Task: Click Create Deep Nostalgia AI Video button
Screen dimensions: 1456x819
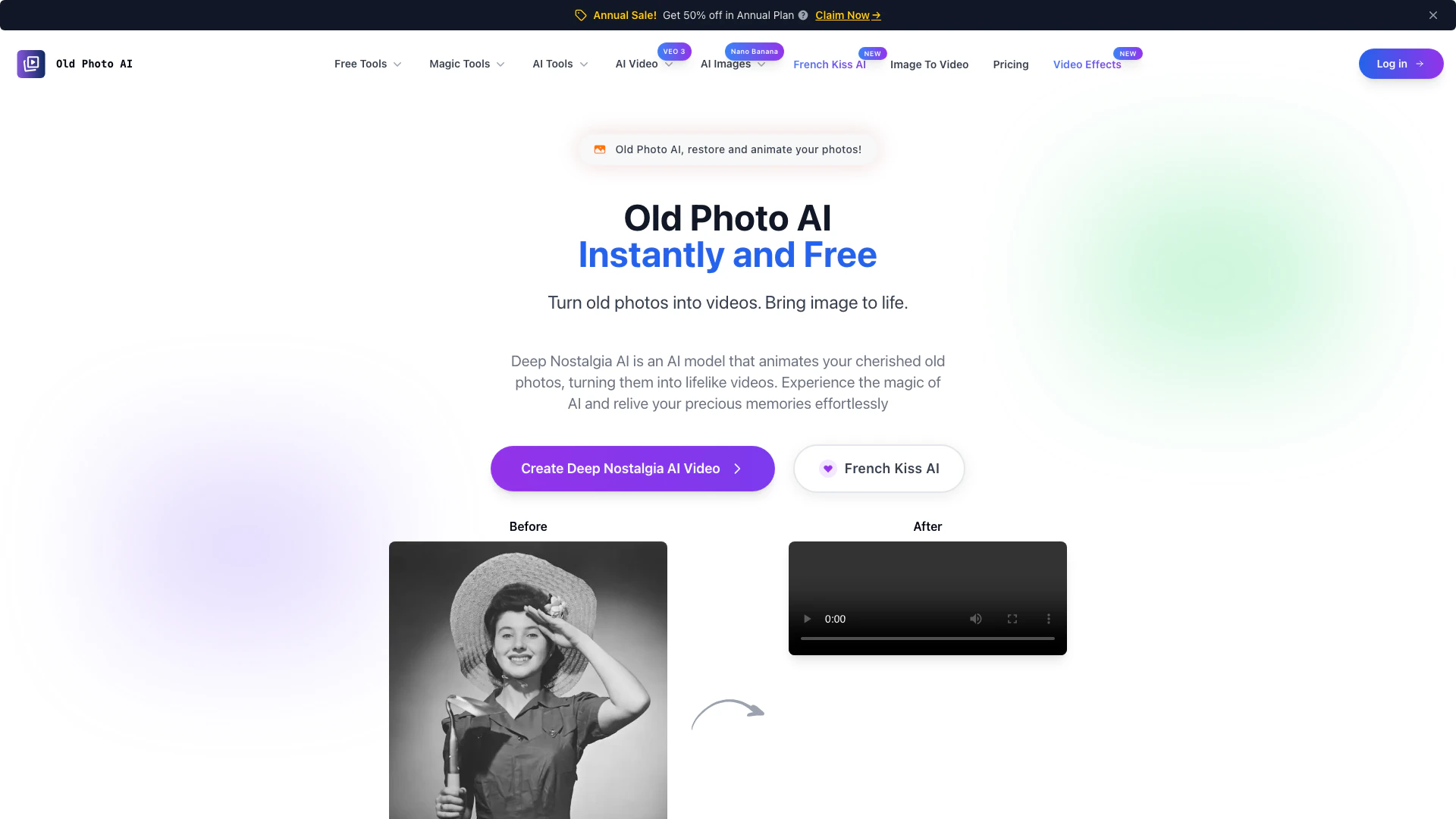Action: pyautogui.click(x=632, y=469)
